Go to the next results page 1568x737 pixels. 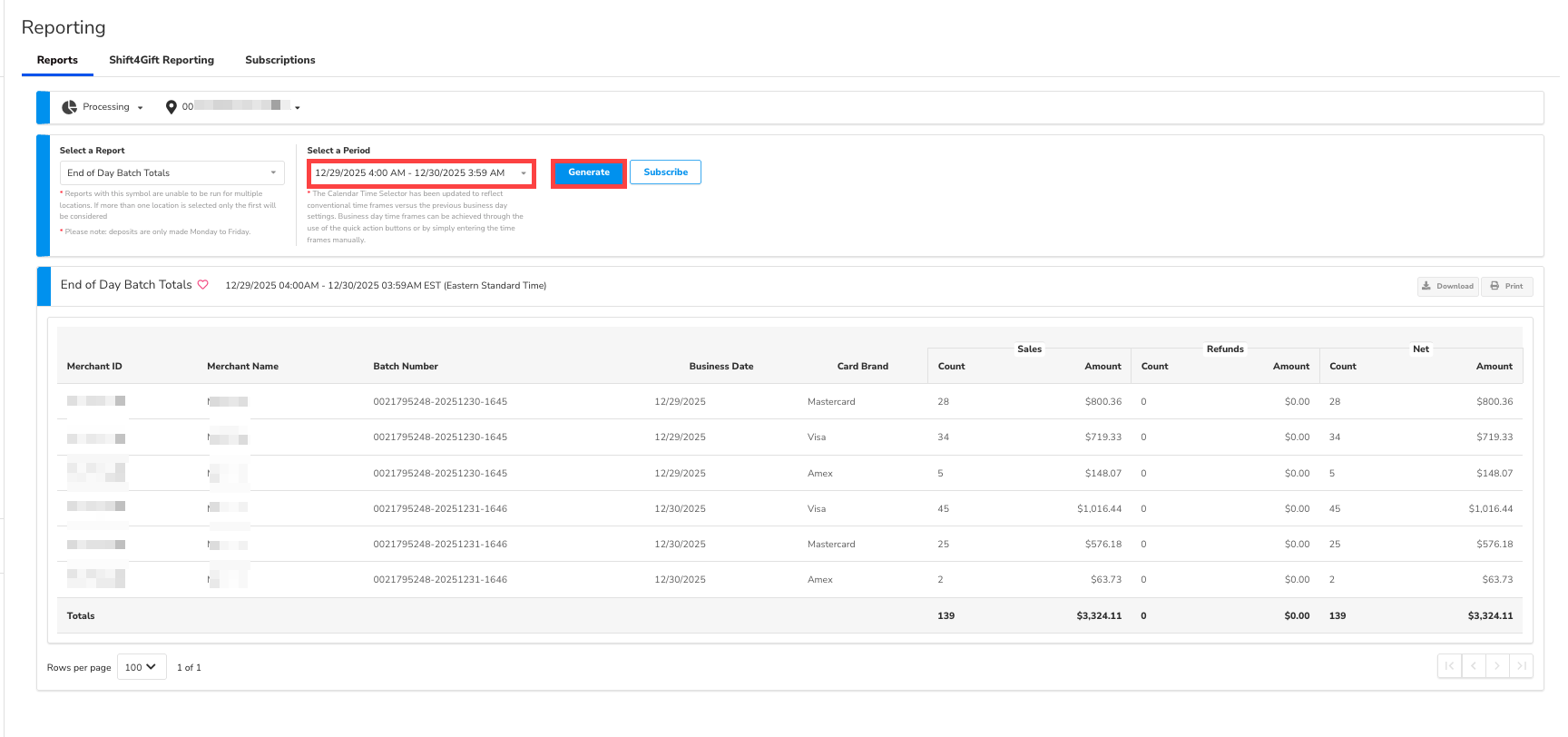click(1497, 666)
